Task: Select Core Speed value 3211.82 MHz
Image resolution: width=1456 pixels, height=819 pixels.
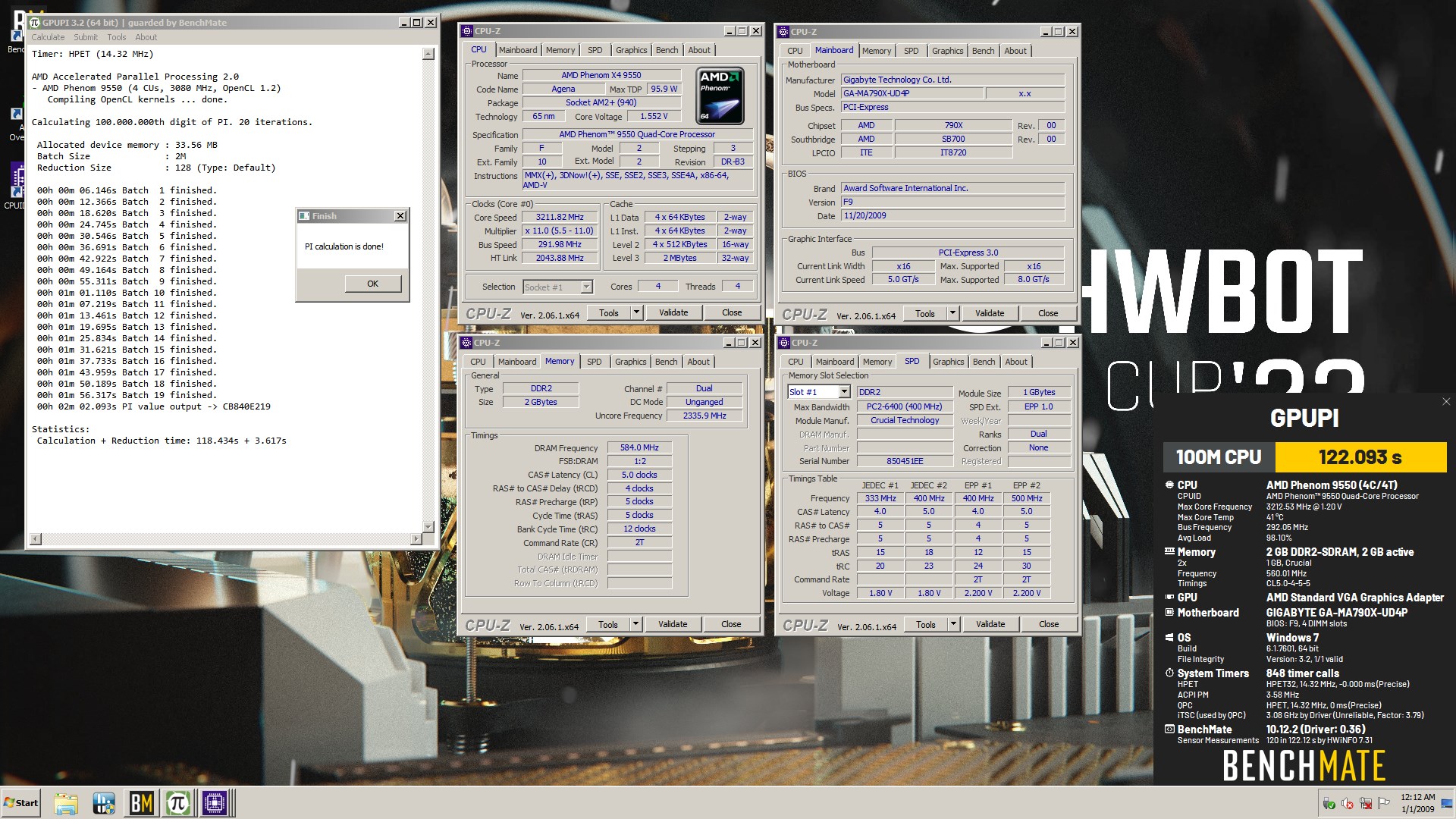Action: point(560,217)
